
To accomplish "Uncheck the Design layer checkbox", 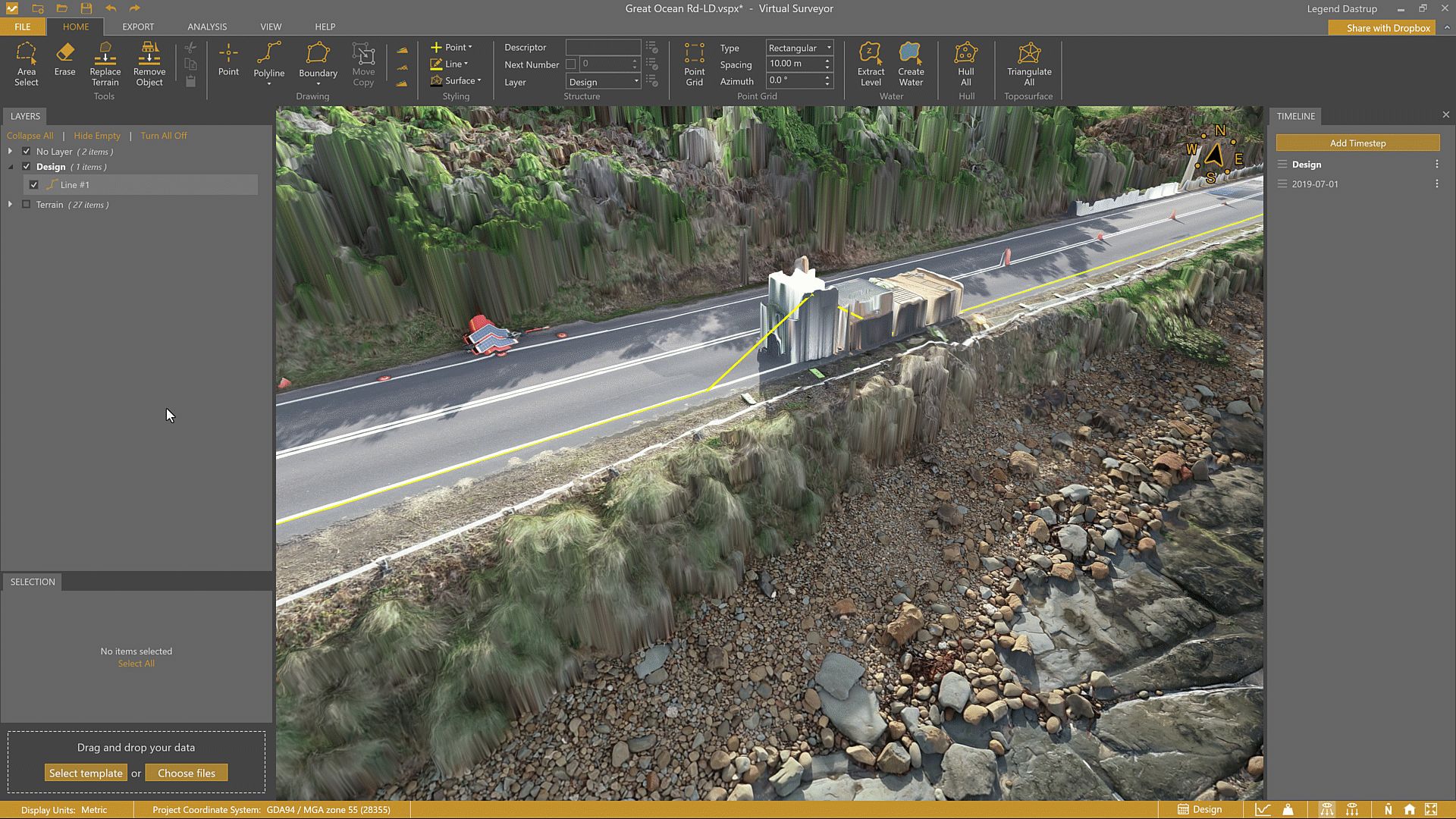I will point(27,167).
